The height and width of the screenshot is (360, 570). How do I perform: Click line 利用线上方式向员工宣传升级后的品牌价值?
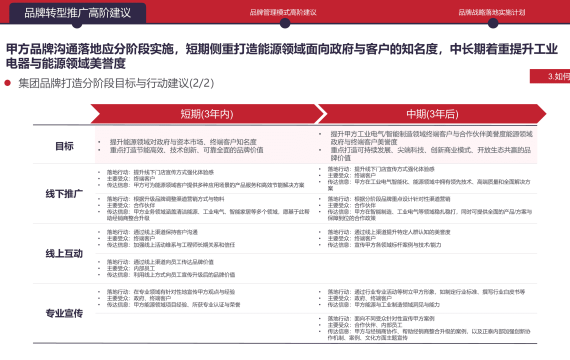point(171,275)
